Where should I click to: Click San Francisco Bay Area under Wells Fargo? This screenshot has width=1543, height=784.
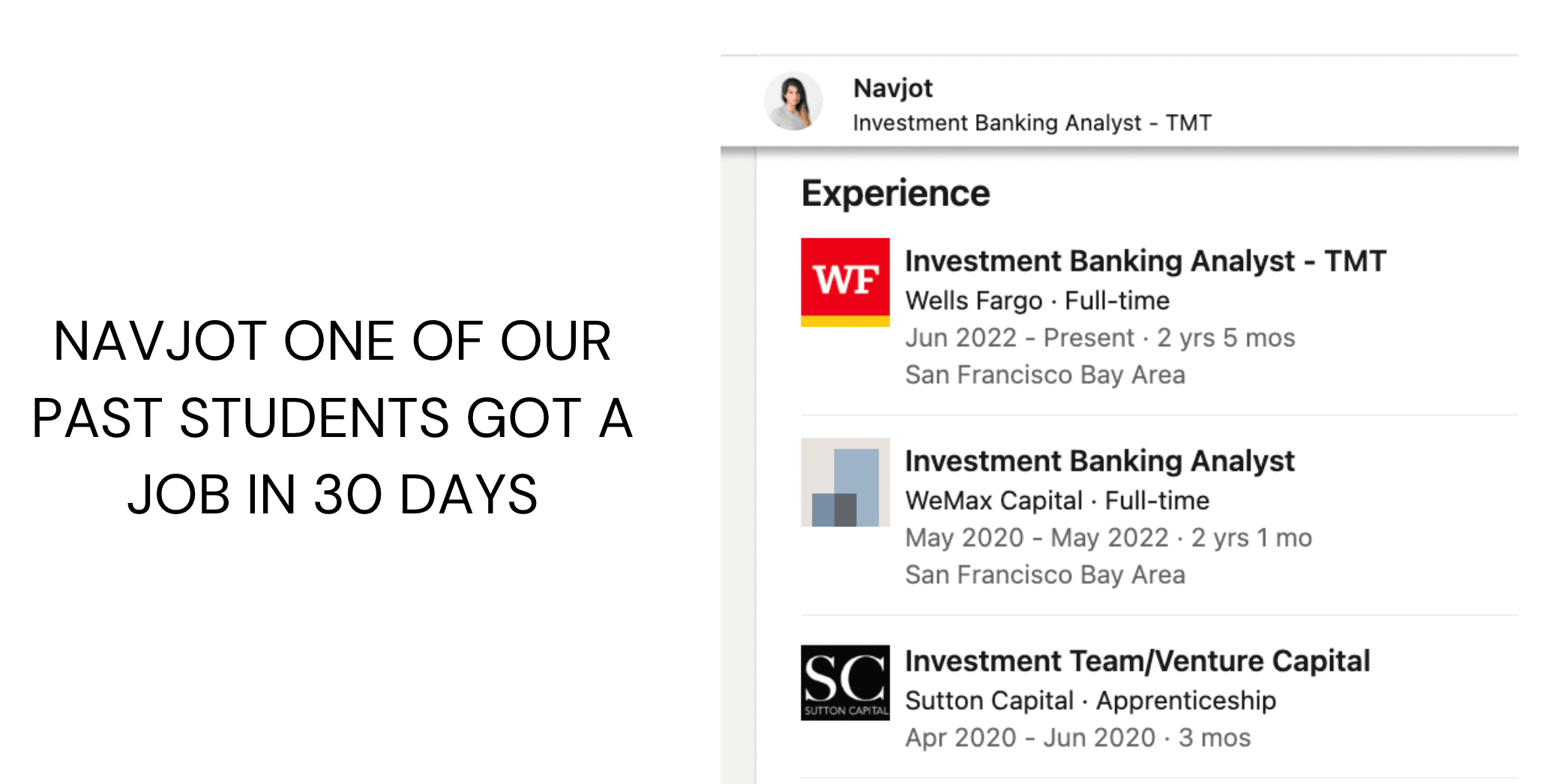[1045, 375]
